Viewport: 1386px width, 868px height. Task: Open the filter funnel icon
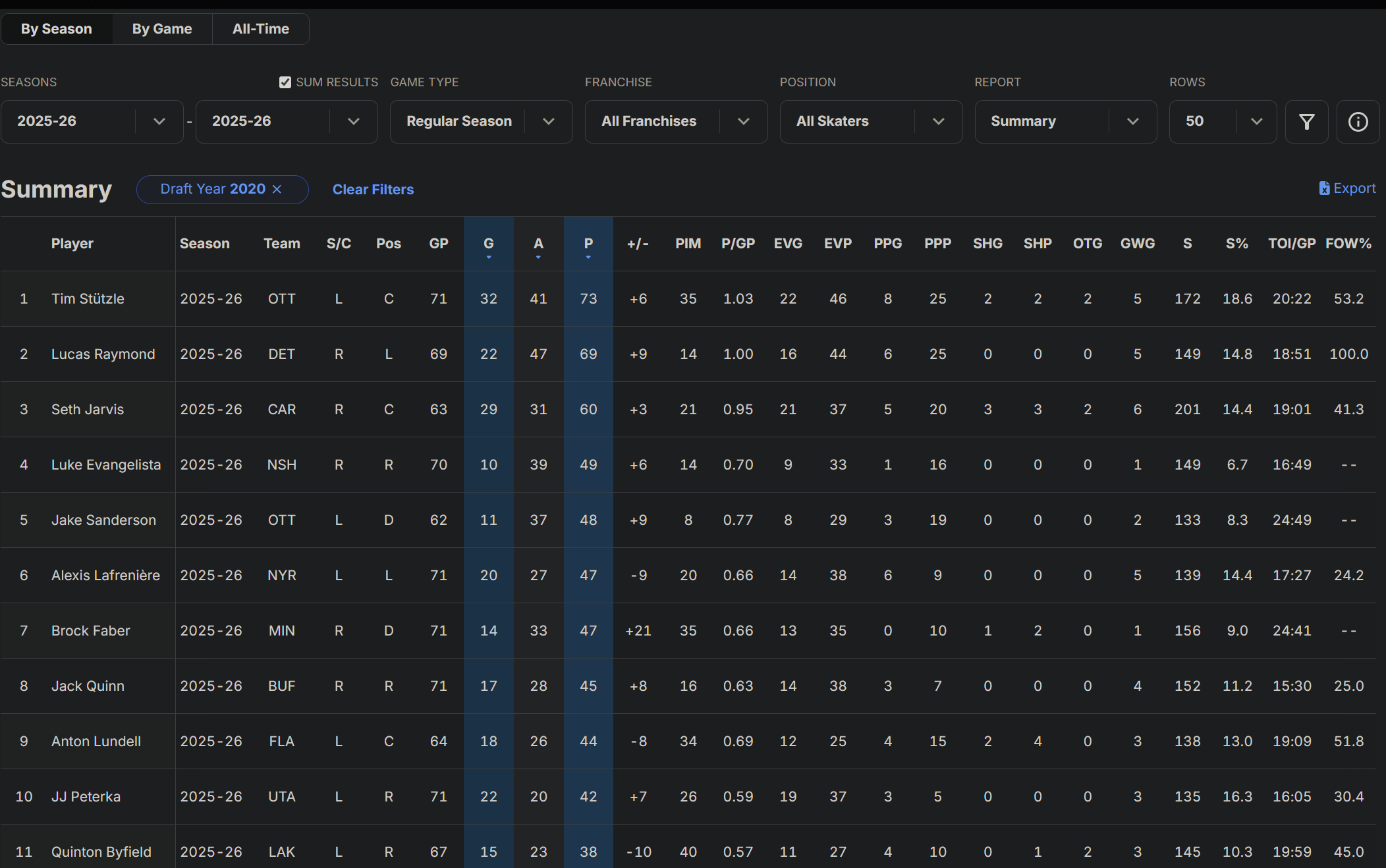tap(1306, 122)
